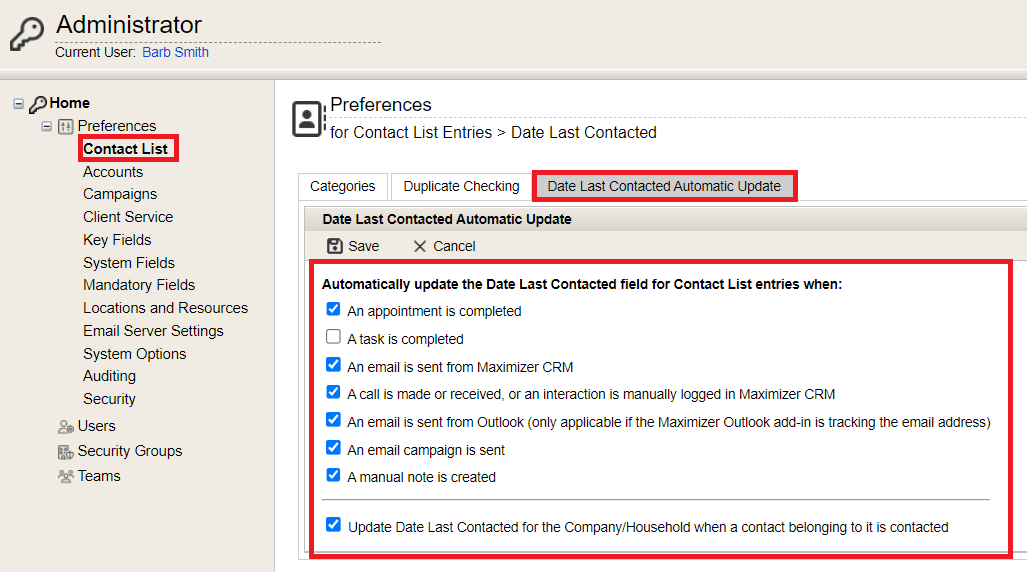Select Email Server Settings in sidebar
Viewport: 1027px width, 572px height.
point(153,331)
